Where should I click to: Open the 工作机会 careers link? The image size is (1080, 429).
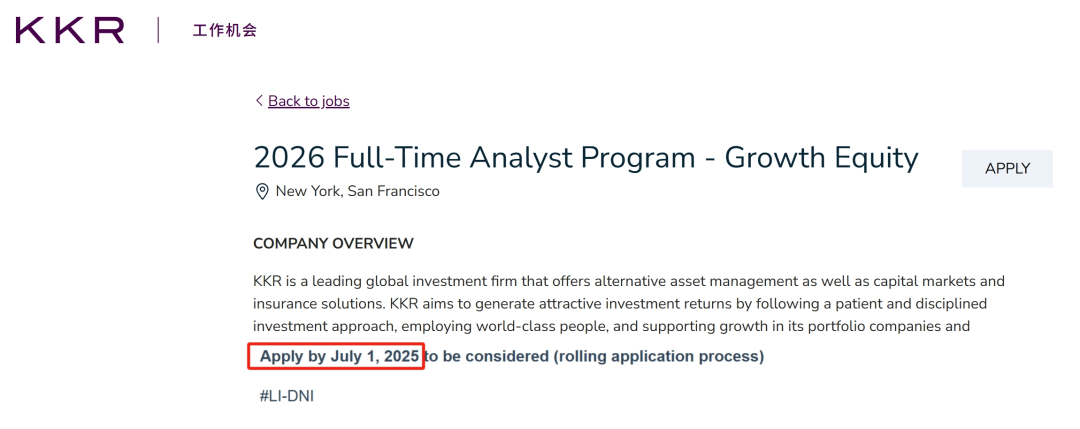[x=225, y=30]
